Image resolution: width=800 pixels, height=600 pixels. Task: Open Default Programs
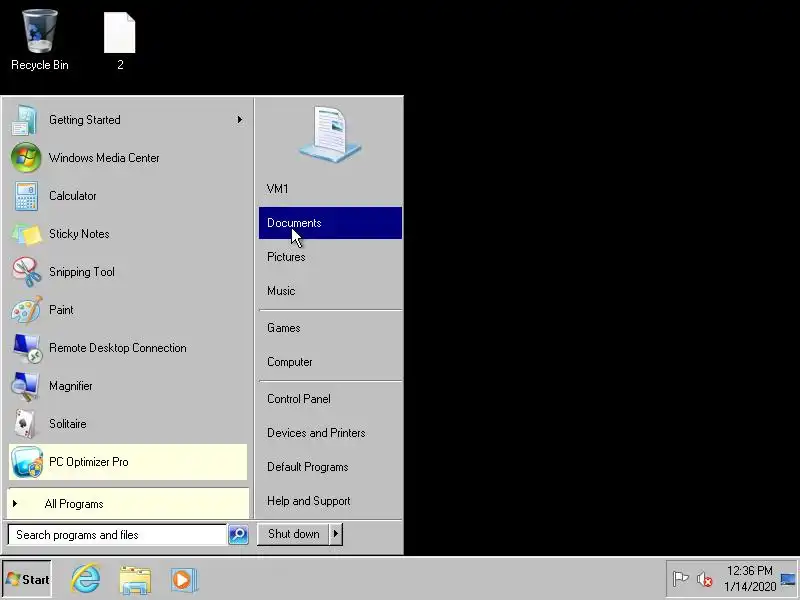click(330, 467)
